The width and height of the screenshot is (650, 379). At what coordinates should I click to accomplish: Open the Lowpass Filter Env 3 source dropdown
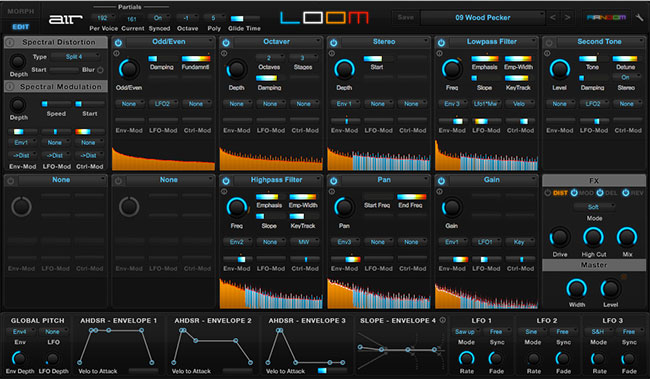[x=453, y=104]
